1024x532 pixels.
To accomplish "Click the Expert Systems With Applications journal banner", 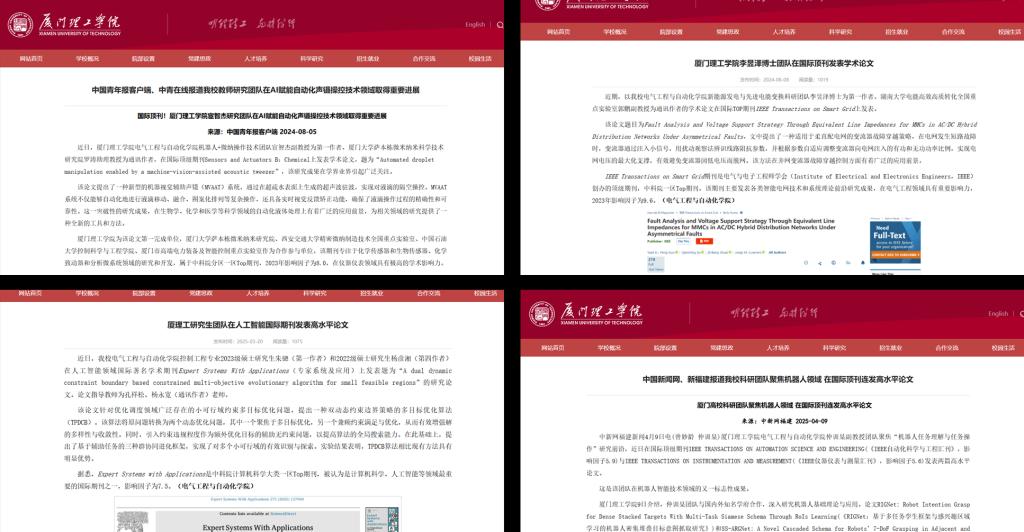I will point(257,520).
